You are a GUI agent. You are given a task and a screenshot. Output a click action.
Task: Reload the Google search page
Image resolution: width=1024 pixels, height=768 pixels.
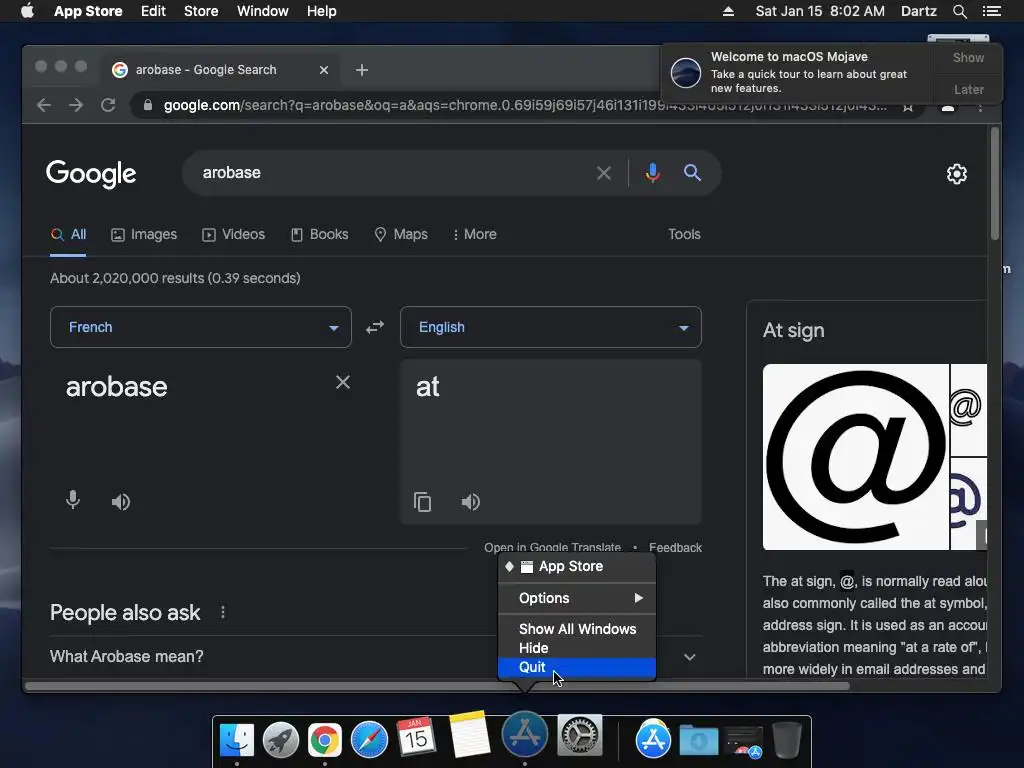coord(108,105)
